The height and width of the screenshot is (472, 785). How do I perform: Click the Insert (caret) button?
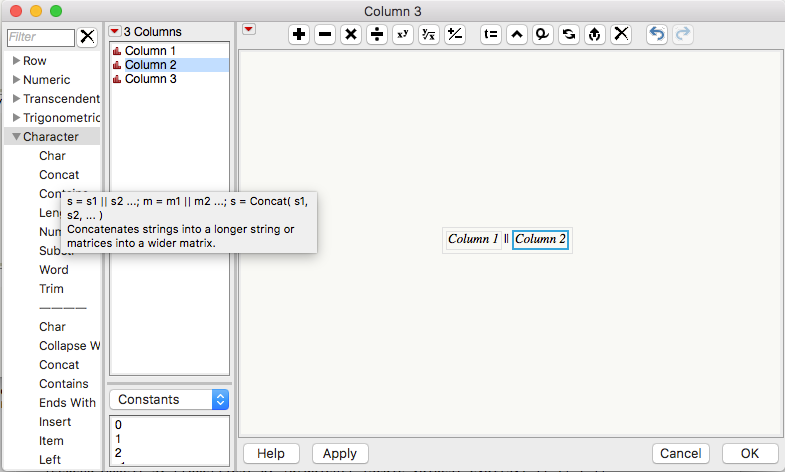(x=517, y=35)
